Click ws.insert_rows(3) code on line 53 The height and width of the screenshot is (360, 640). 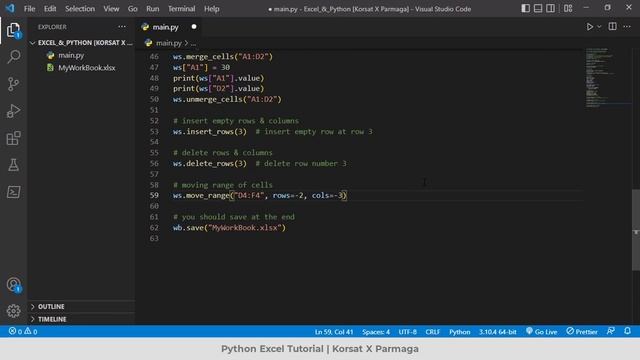209,131
